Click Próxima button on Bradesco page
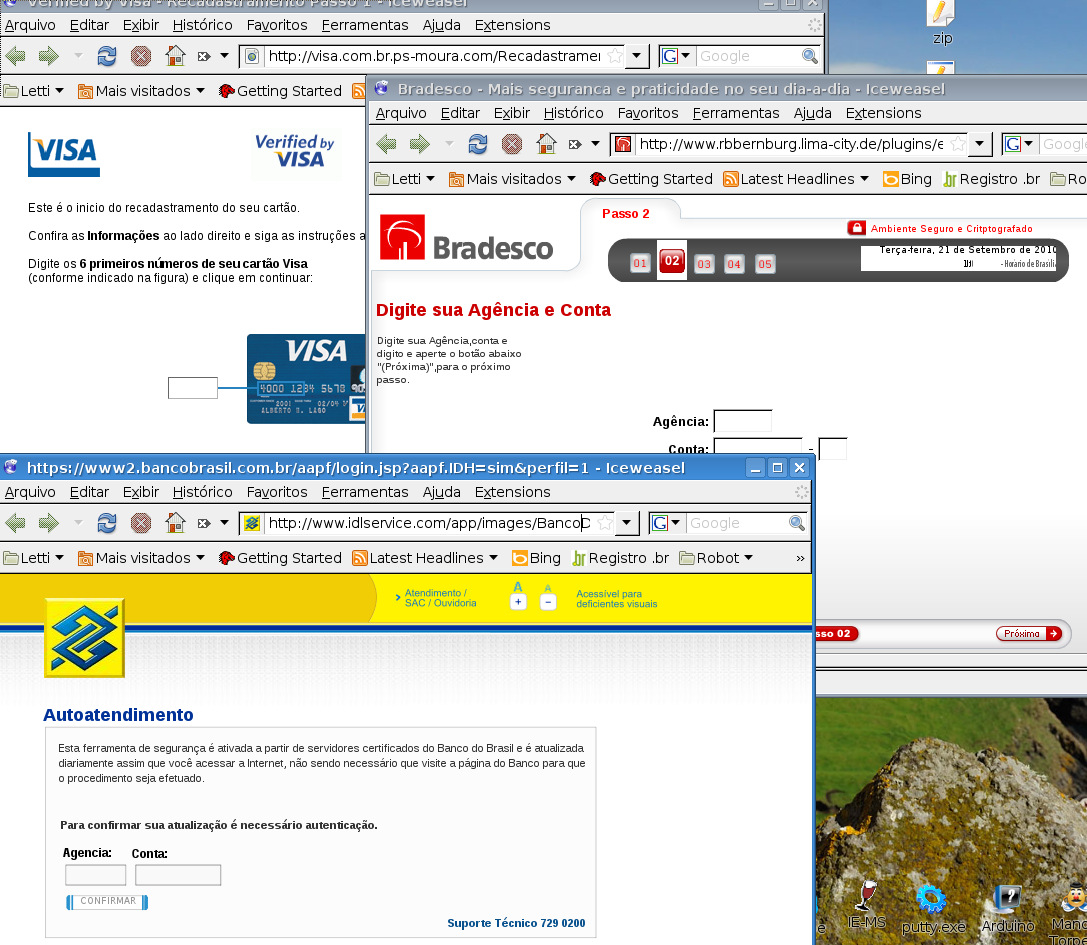The width and height of the screenshot is (1087, 945). click(x=1029, y=634)
